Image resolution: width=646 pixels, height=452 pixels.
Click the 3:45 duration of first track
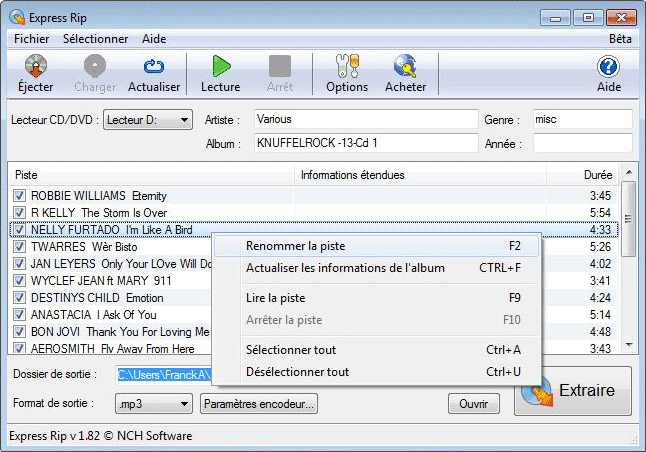coord(600,195)
